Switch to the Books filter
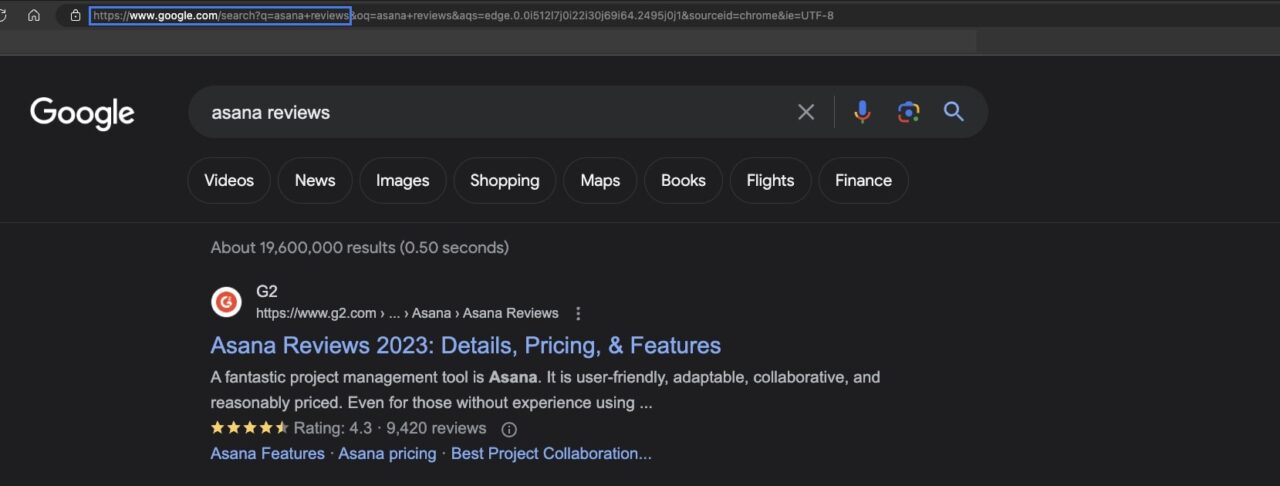 [683, 181]
